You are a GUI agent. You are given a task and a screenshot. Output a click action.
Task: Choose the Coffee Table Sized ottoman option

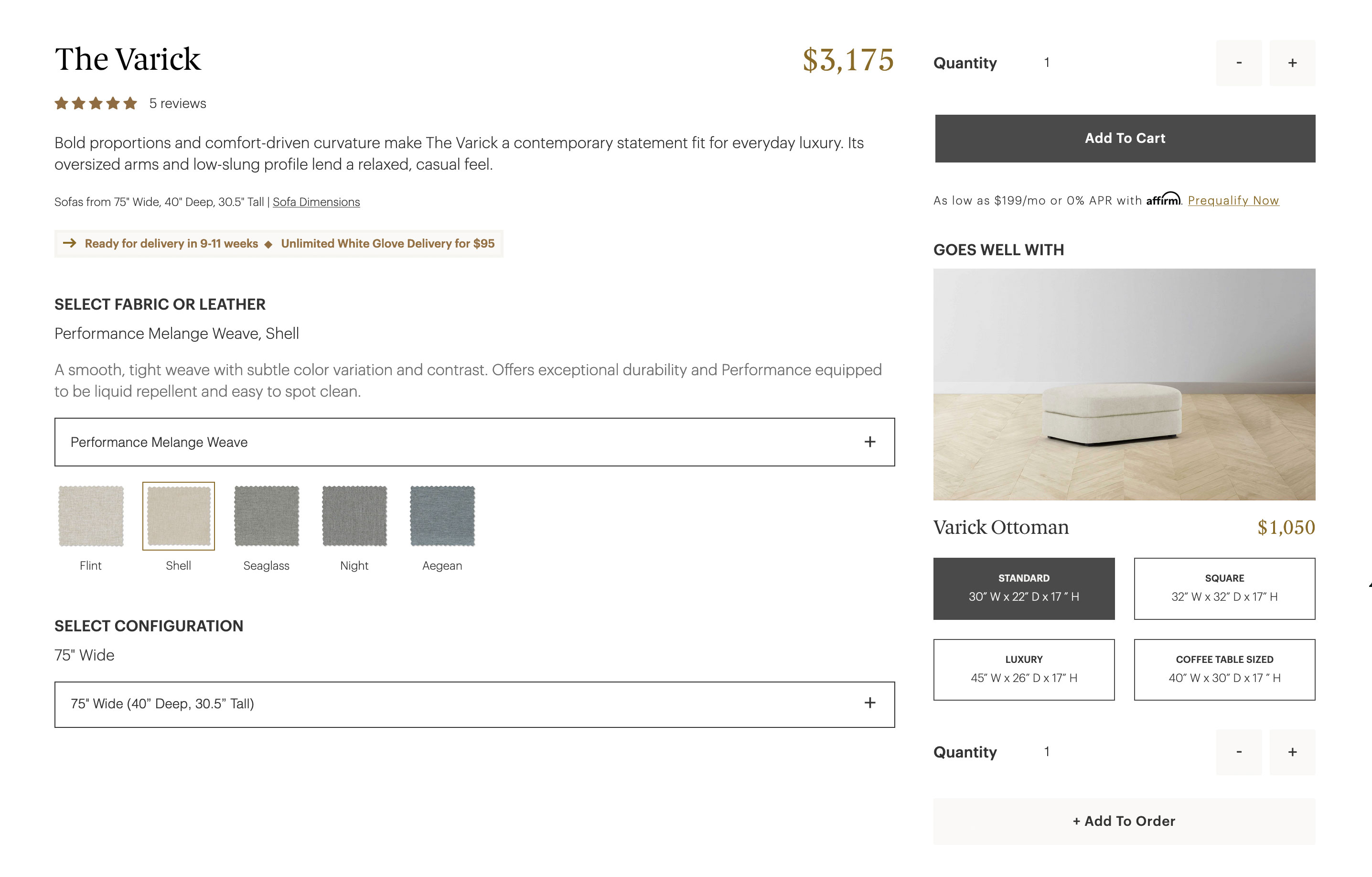click(x=1224, y=670)
